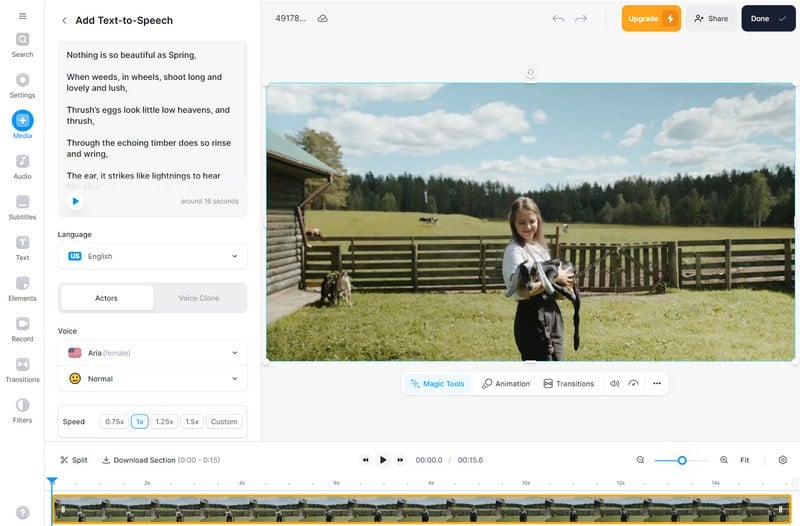Switch to the Voice Clone tab
The height and width of the screenshot is (526, 800).
pyautogui.click(x=199, y=298)
